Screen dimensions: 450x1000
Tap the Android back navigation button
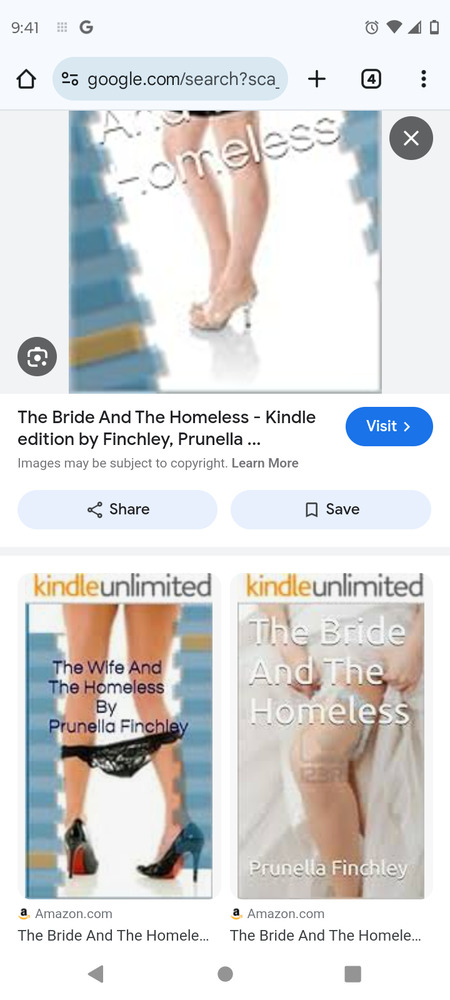(96, 973)
